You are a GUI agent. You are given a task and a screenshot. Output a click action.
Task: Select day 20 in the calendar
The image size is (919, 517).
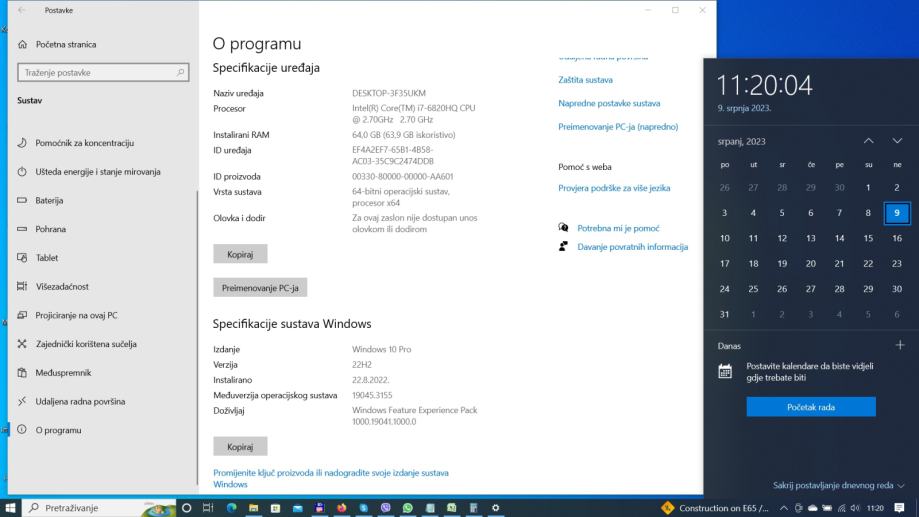coord(811,264)
